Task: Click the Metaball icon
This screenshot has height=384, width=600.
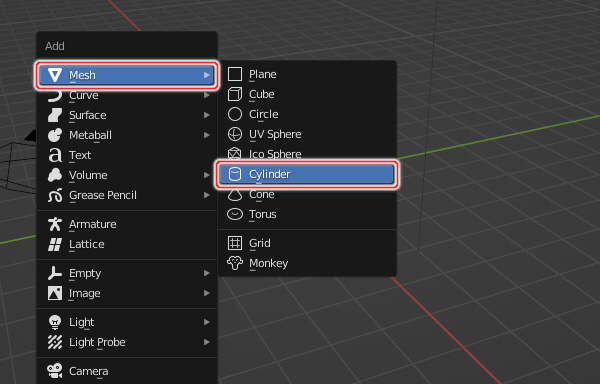Action: (55, 135)
